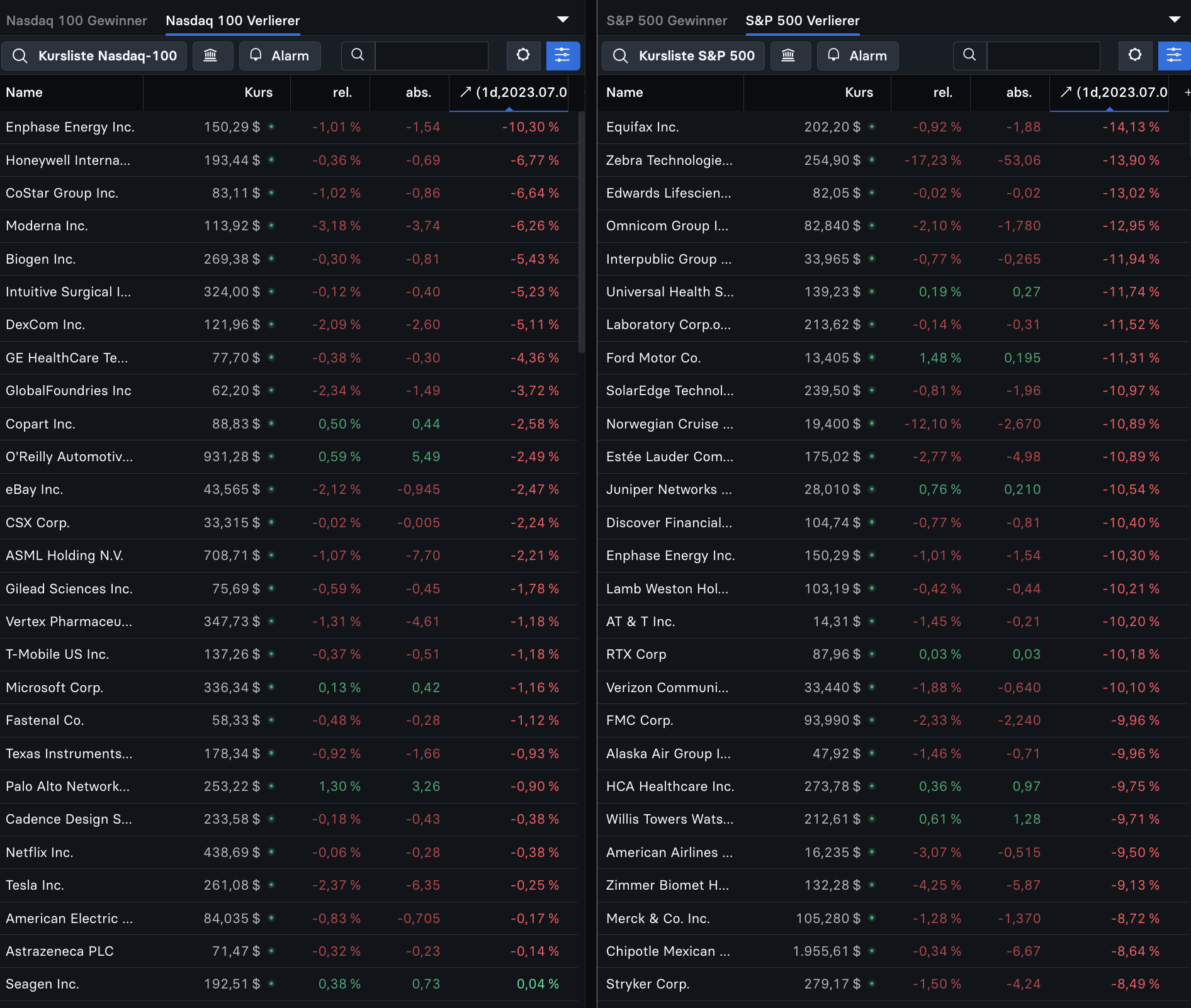Open the bank icon in S&P 500 panel toolbar
1191x1008 pixels.
click(790, 55)
